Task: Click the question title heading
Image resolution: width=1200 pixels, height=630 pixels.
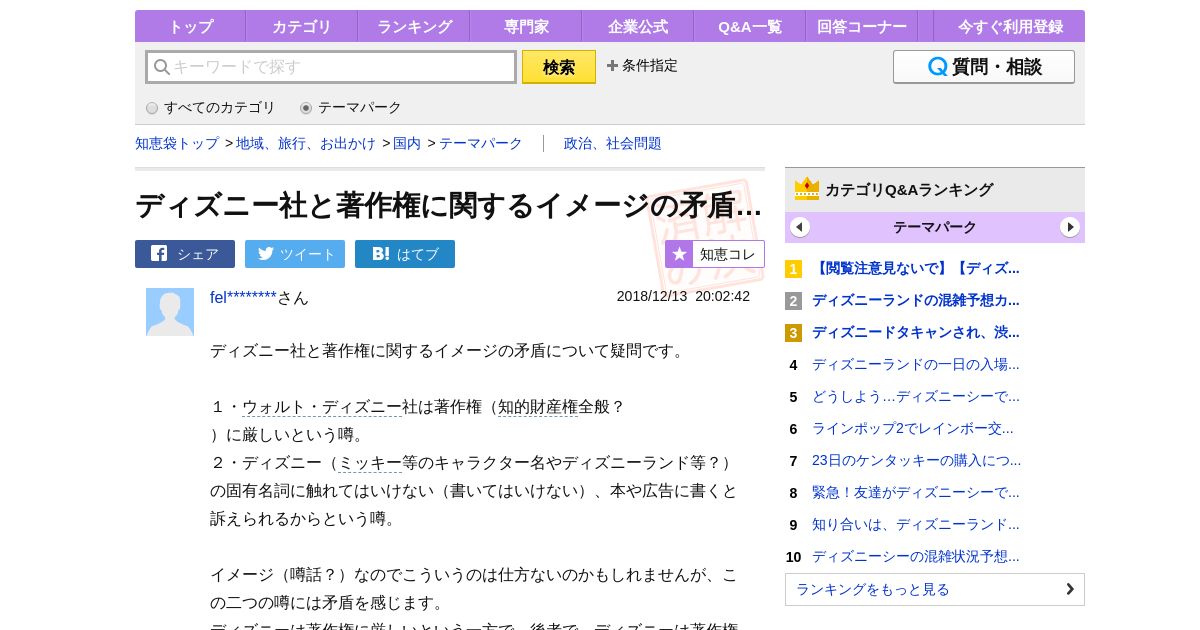Action: point(449,205)
